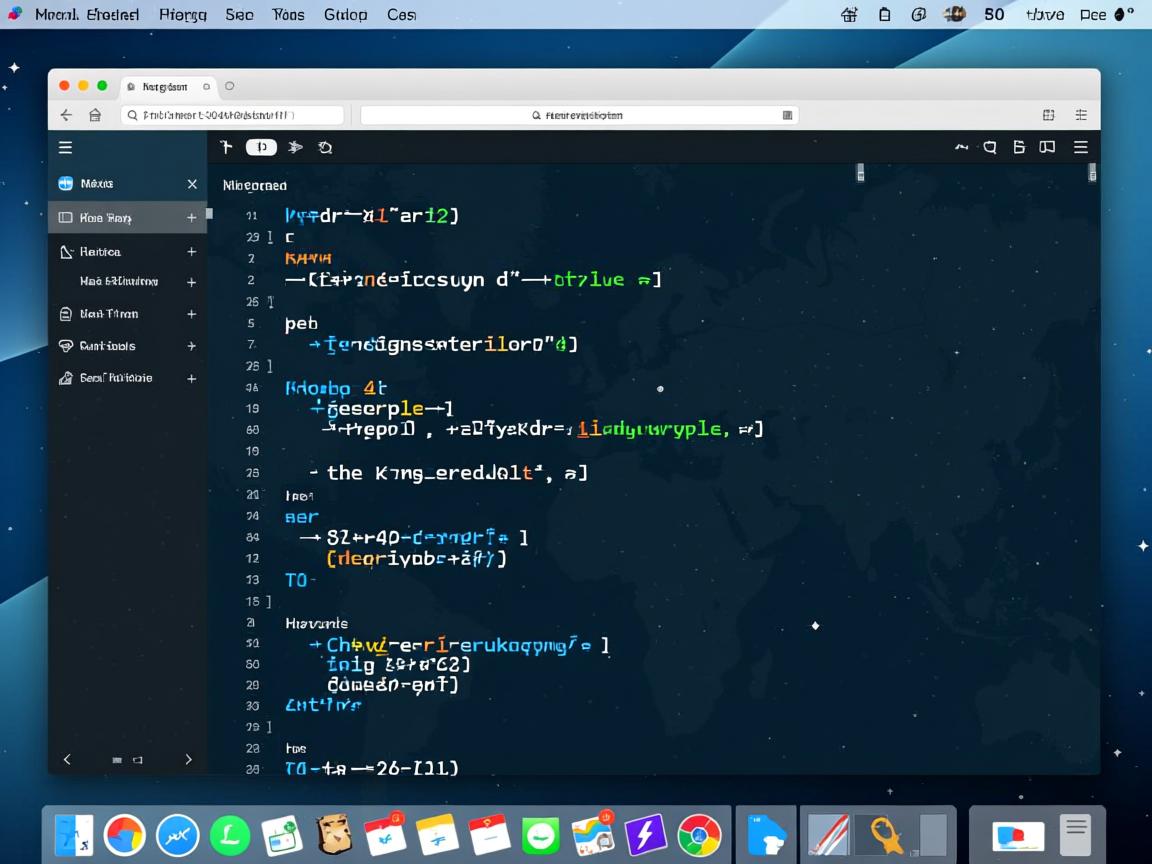
Task: Click the split-view icon at the toolbar's right end
Action: tap(1046, 146)
